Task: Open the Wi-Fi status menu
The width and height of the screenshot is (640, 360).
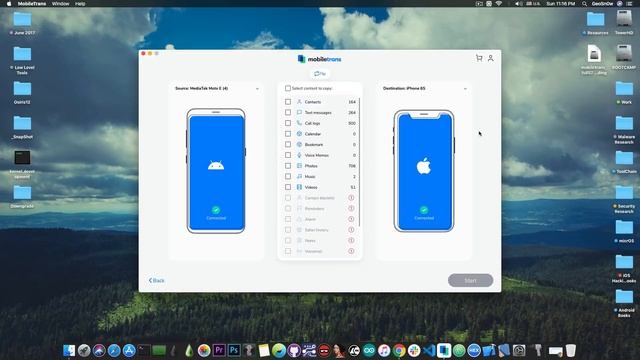Action: (499, 4)
